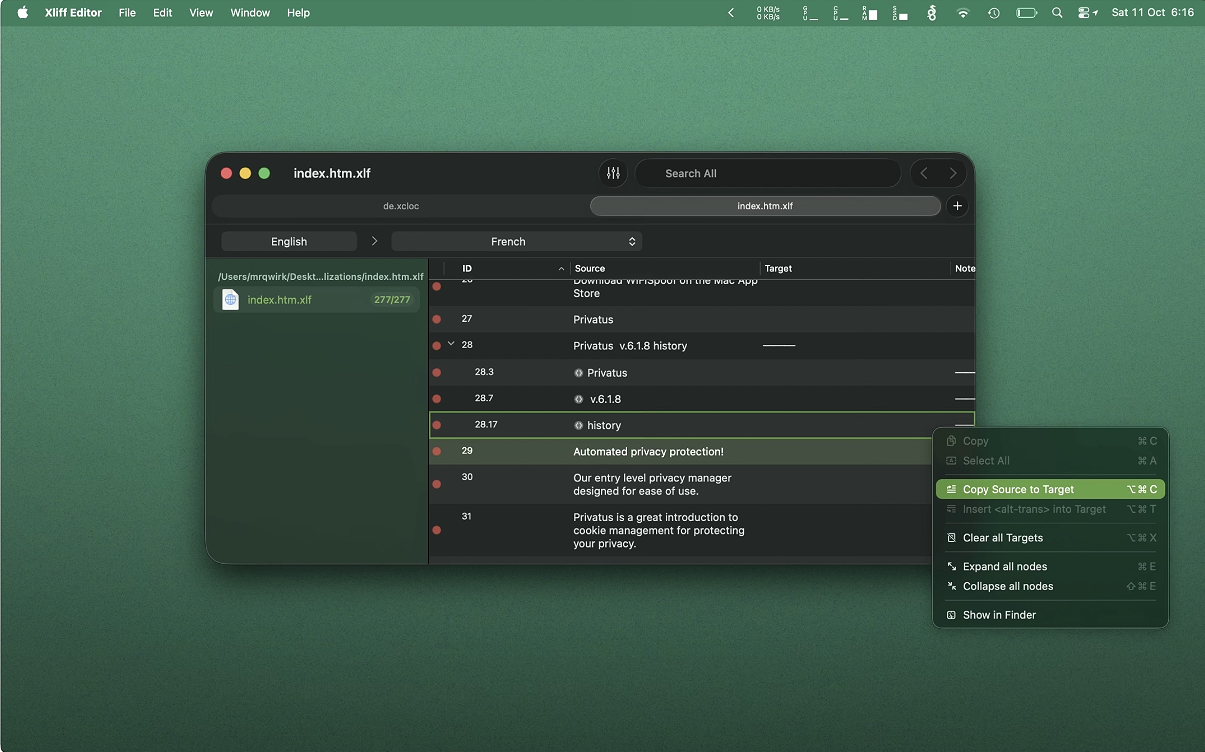Collapse row 28 disclosure chevron

click(451, 344)
